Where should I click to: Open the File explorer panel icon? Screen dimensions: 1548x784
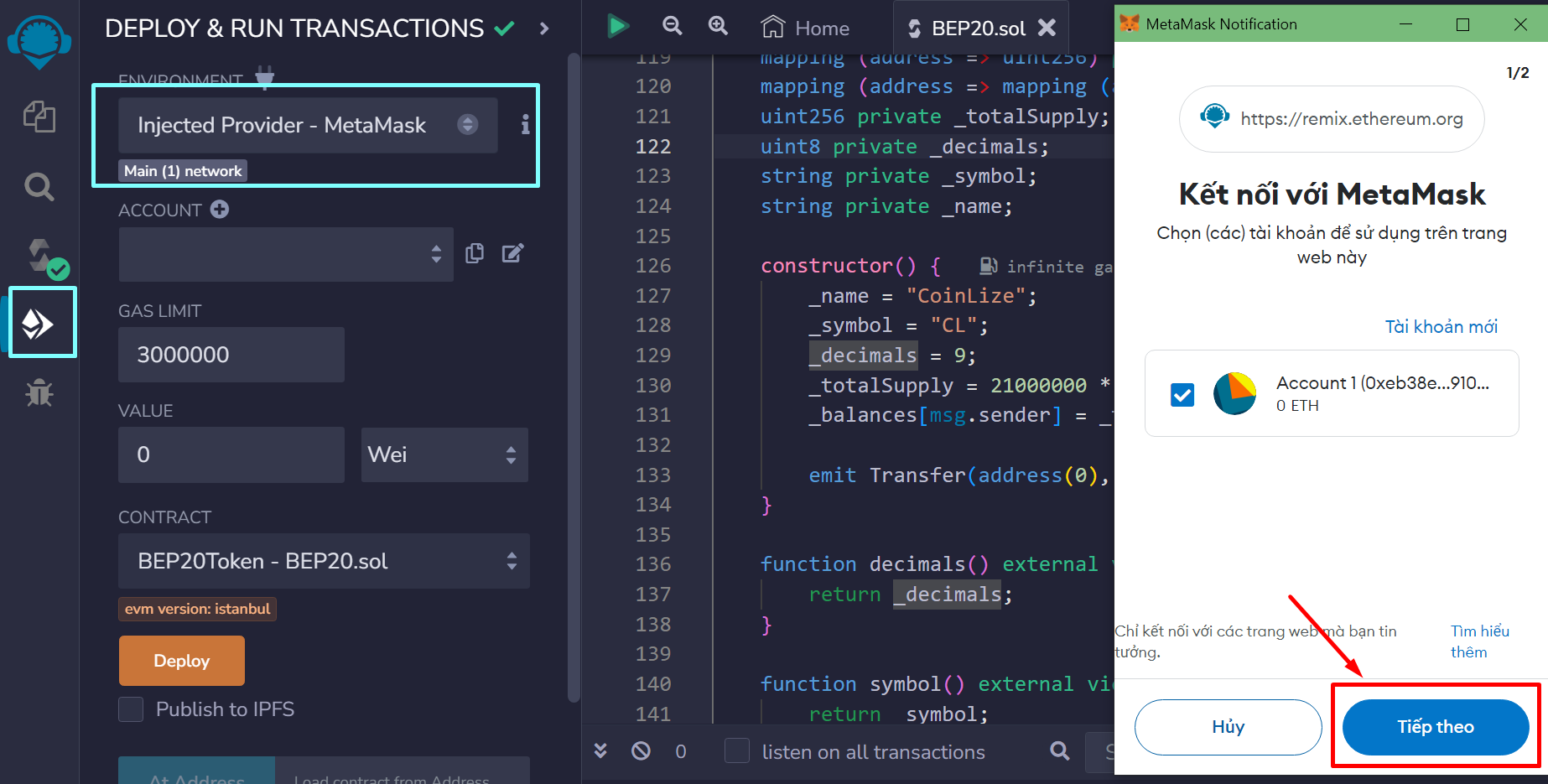coord(39,117)
